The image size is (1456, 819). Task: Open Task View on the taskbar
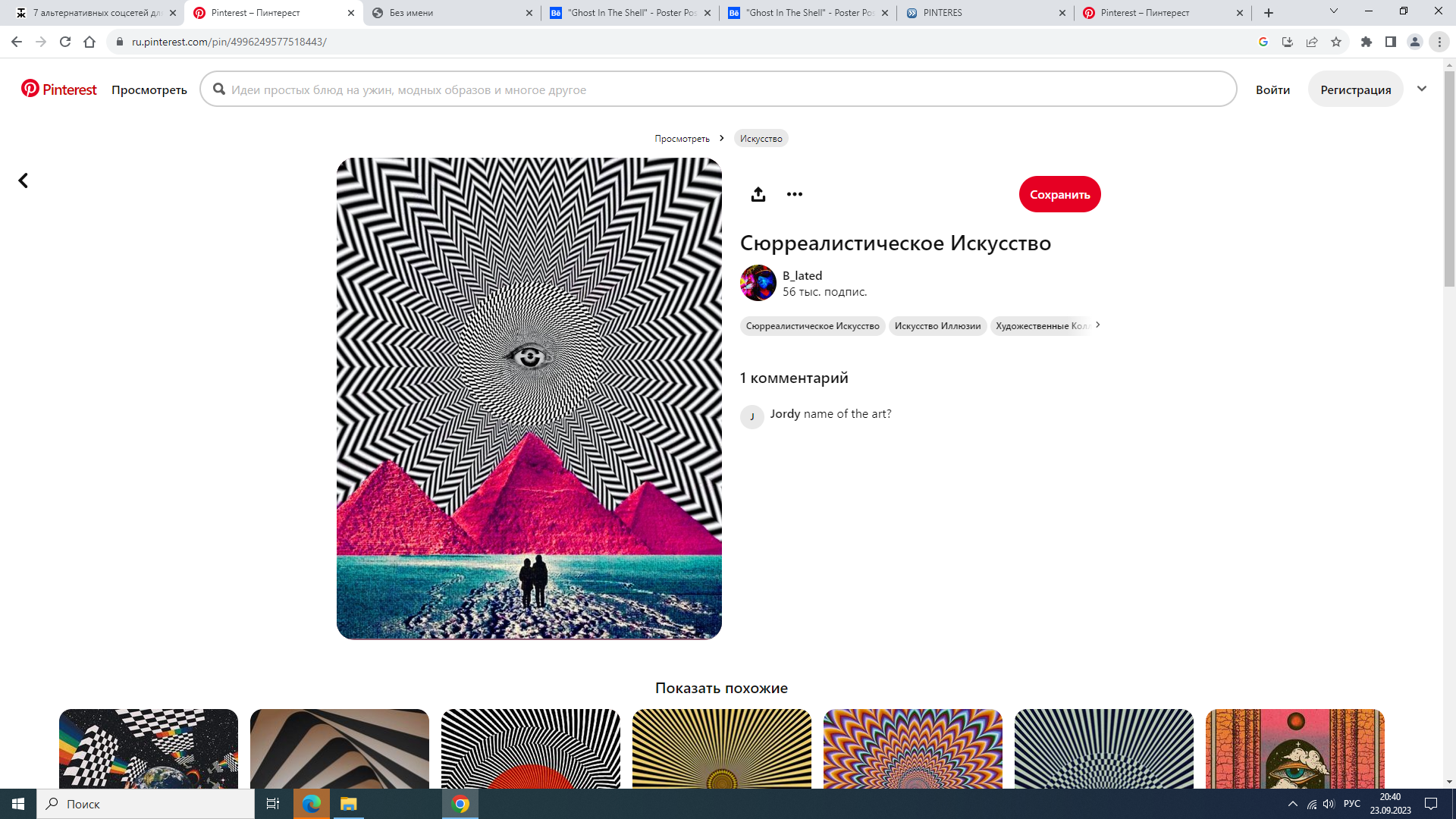(273, 804)
